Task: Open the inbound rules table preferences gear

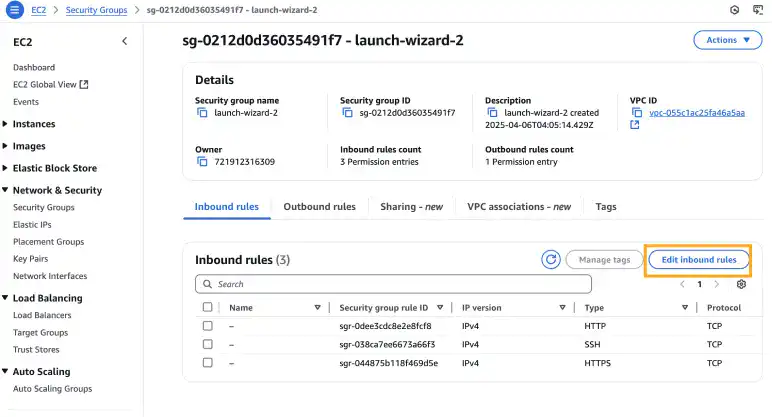Action: point(741,284)
